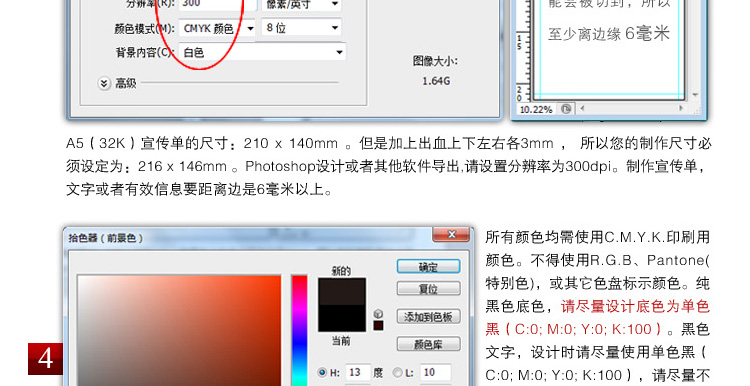Screen dimensions: 750x386
Task: Click the small web-safe color swatch
Action: click(x=378, y=326)
